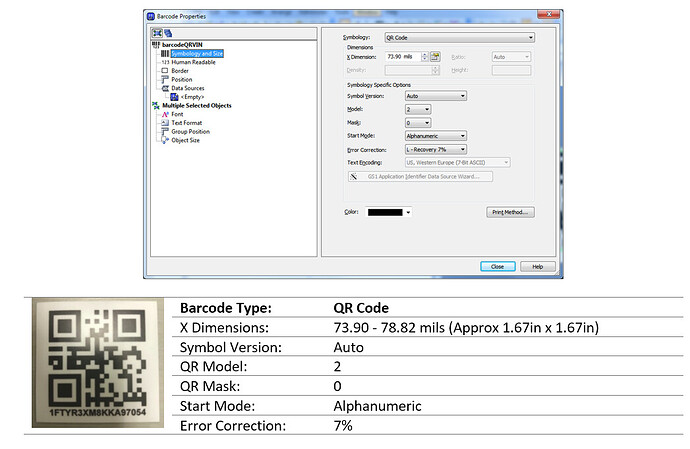The image size is (690, 449).
Task: Click the 'QR Mask:' table label
Action: [x=210, y=386]
